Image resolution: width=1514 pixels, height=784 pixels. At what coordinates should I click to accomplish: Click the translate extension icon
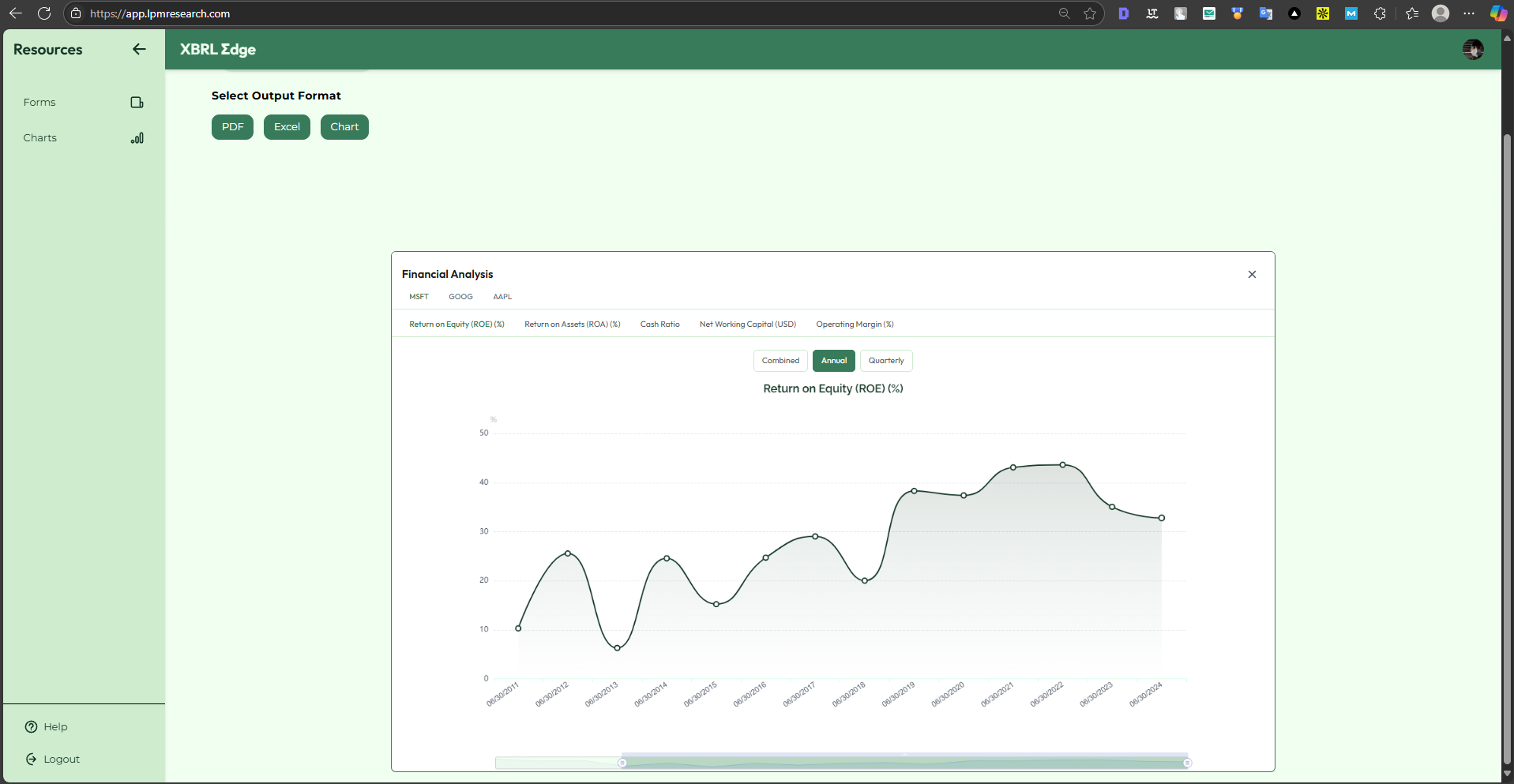click(x=1266, y=13)
